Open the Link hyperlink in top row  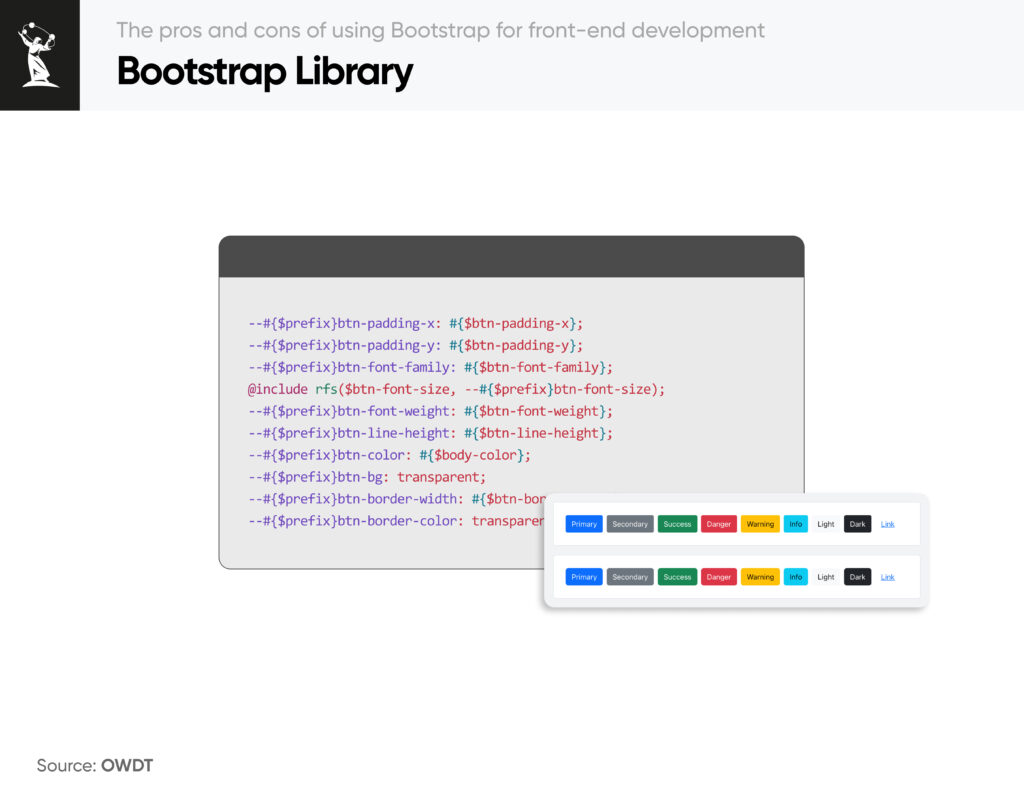887,523
